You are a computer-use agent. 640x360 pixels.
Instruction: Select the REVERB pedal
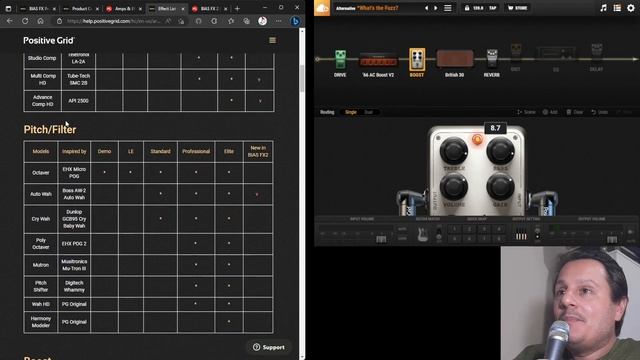(x=492, y=59)
